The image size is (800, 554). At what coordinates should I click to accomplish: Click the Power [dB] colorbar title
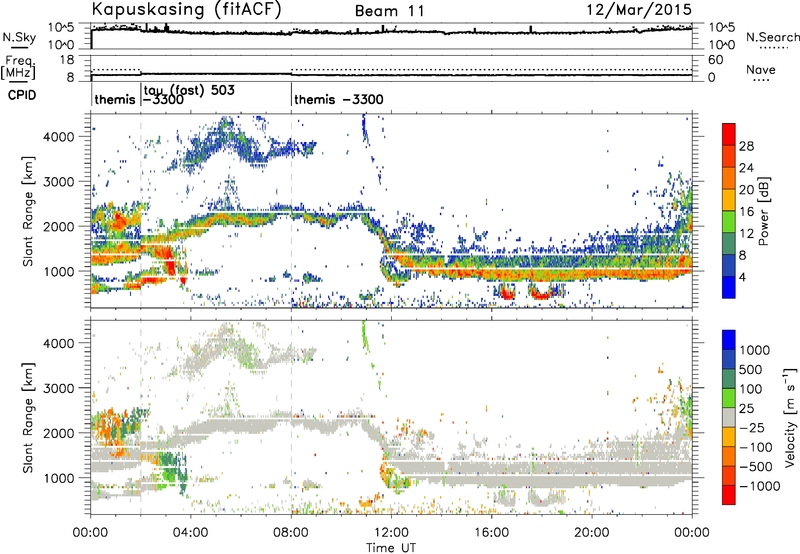coord(763,211)
